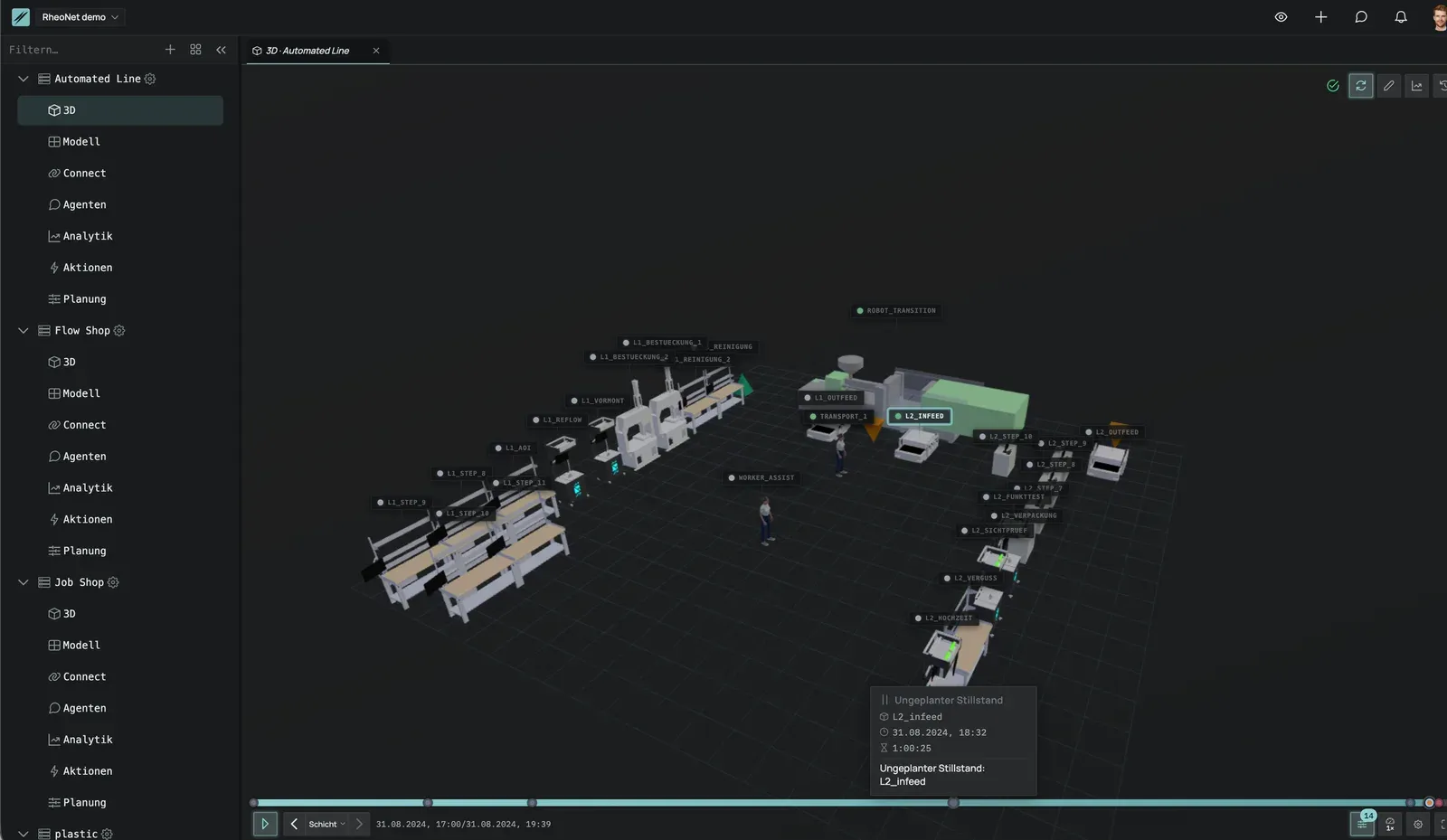Toggle the eye visibility icon in header
Viewport: 1447px width, 840px height.
[1281, 17]
